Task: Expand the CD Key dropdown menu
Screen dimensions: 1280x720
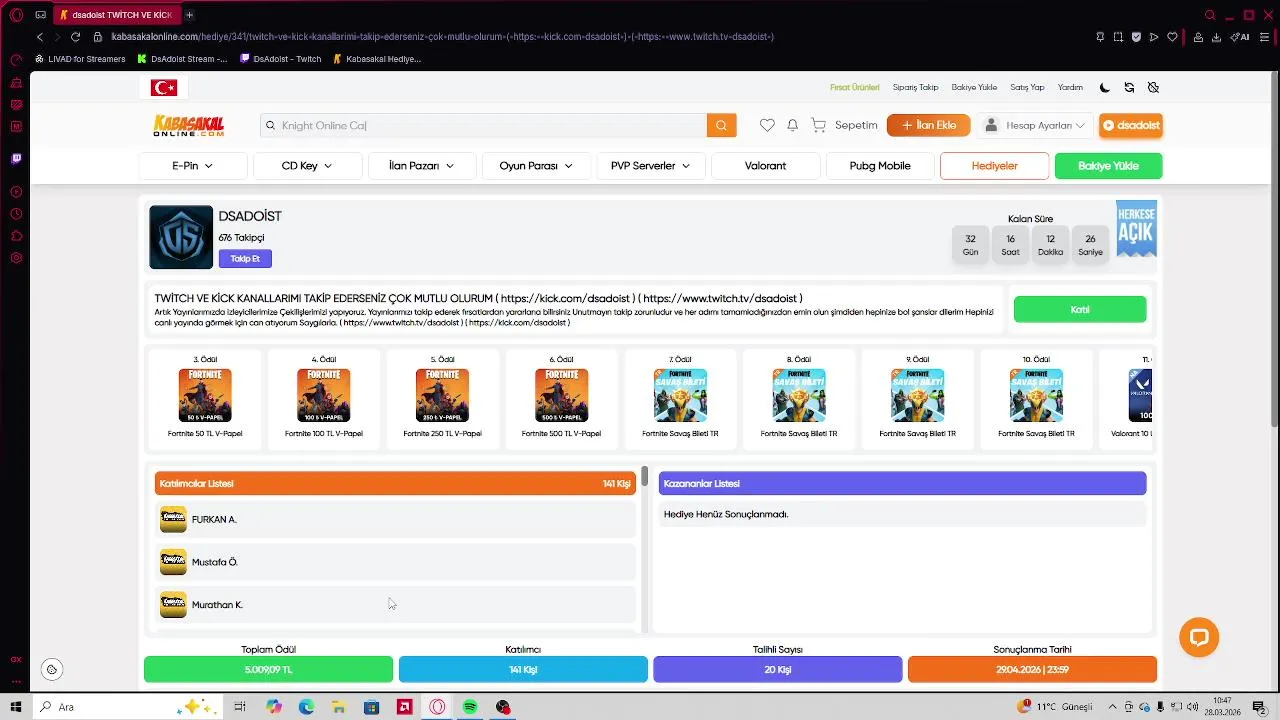Action: [307, 166]
